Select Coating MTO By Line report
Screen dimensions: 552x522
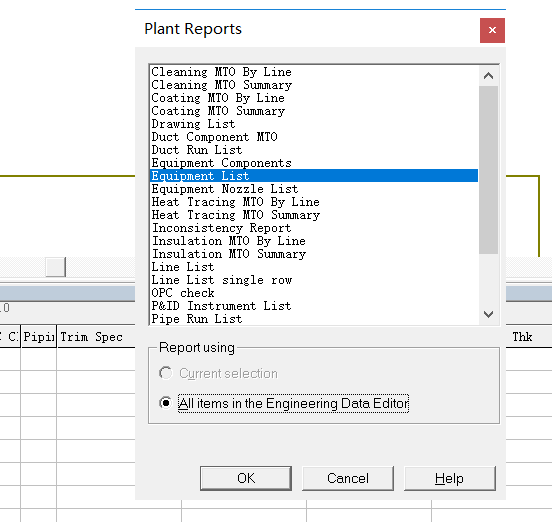[314, 98]
